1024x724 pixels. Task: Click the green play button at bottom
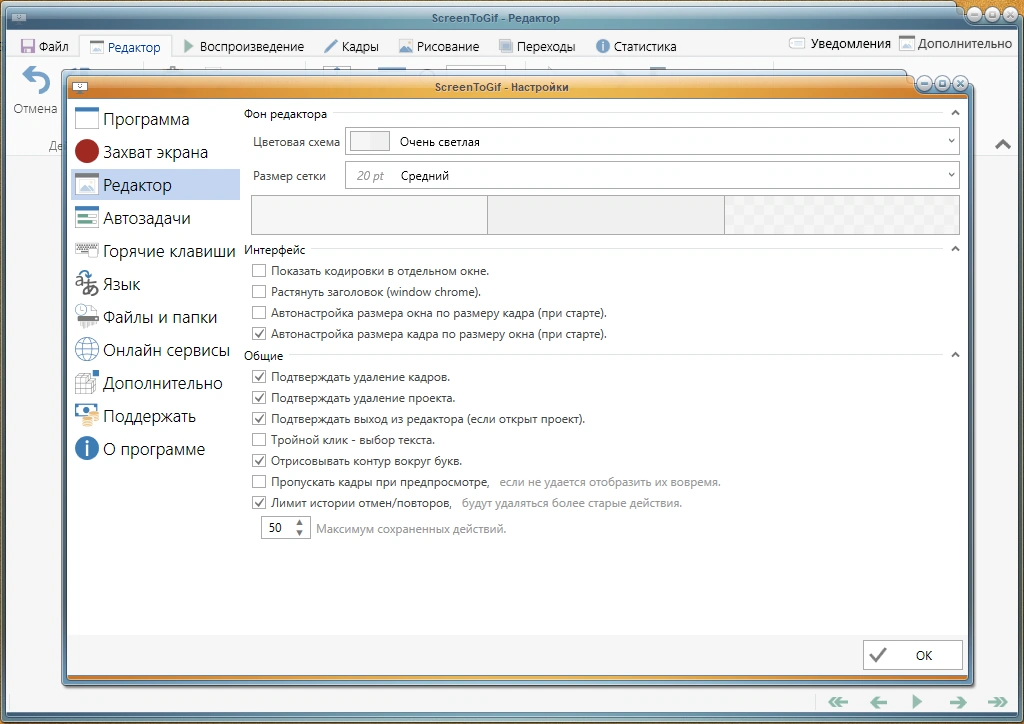click(917, 702)
